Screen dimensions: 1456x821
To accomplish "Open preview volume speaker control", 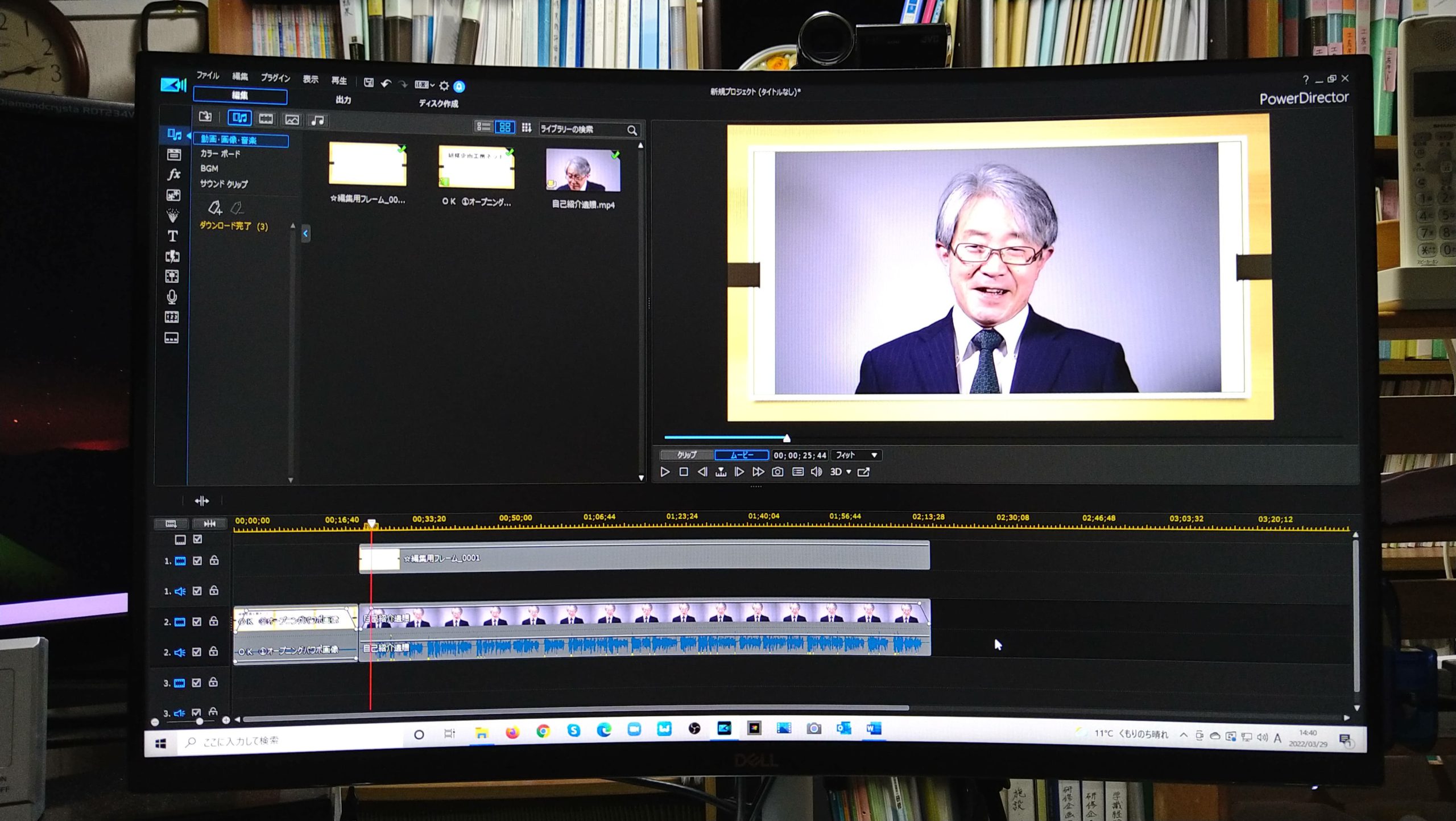I will pyautogui.click(x=816, y=472).
